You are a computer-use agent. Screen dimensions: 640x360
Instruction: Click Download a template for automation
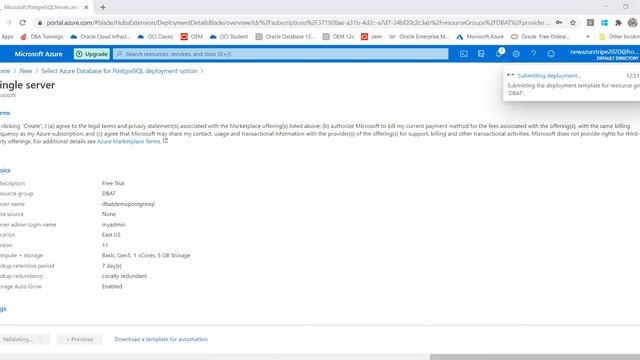point(161,339)
